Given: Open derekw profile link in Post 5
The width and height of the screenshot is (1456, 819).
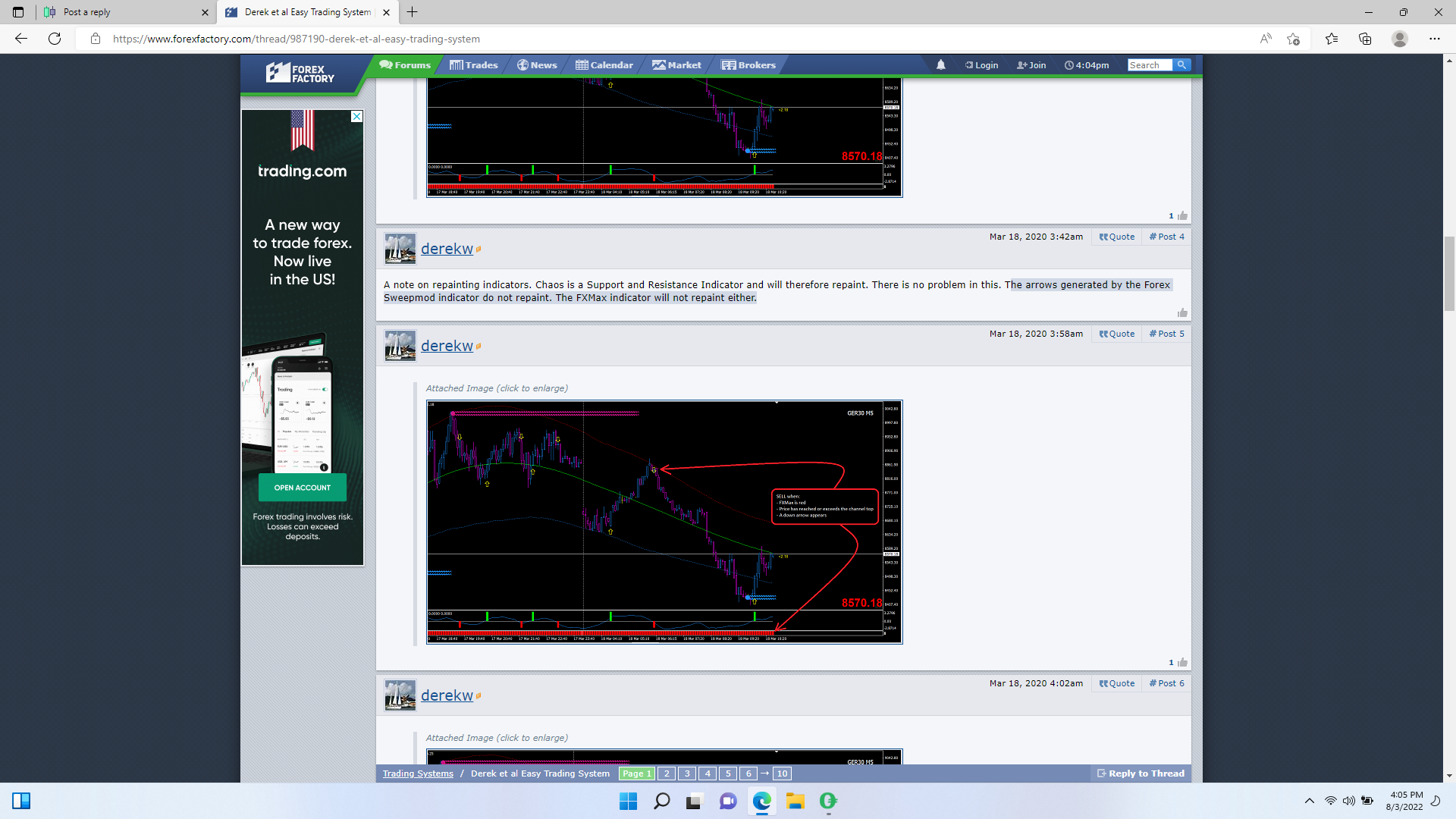Looking at the screenshot, I should click(447, 346).
